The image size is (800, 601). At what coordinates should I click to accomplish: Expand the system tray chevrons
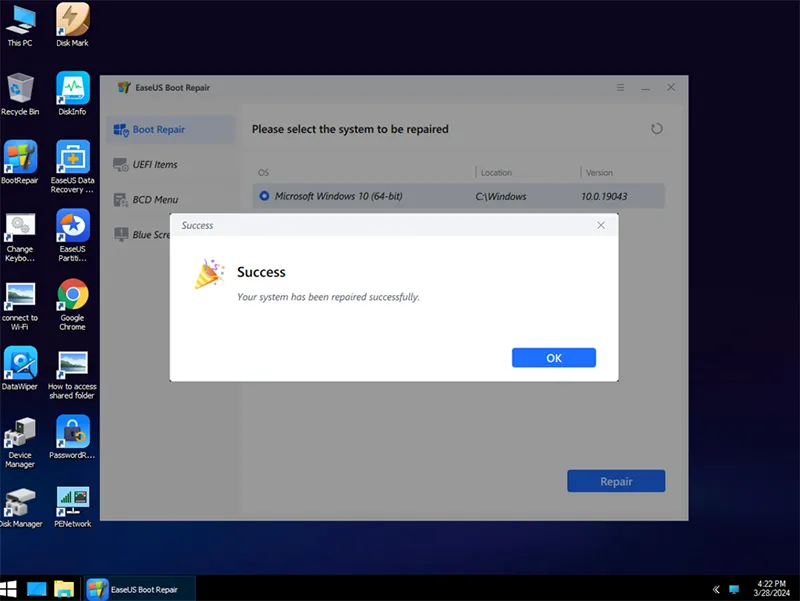(716, 589)
